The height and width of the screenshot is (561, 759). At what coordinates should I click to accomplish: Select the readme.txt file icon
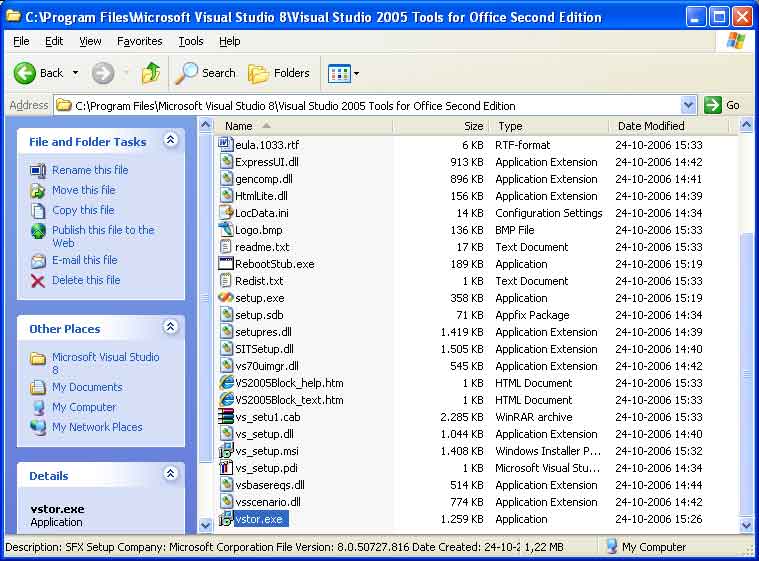pyautogui.click(x=226, y=246)
